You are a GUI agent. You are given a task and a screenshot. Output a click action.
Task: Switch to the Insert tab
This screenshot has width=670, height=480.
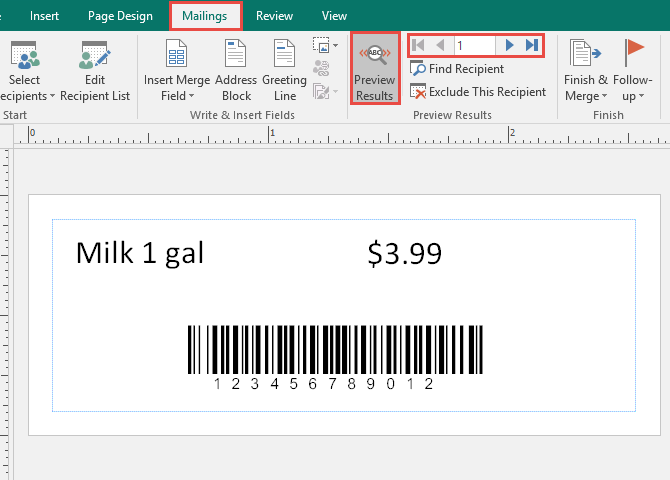44,16
